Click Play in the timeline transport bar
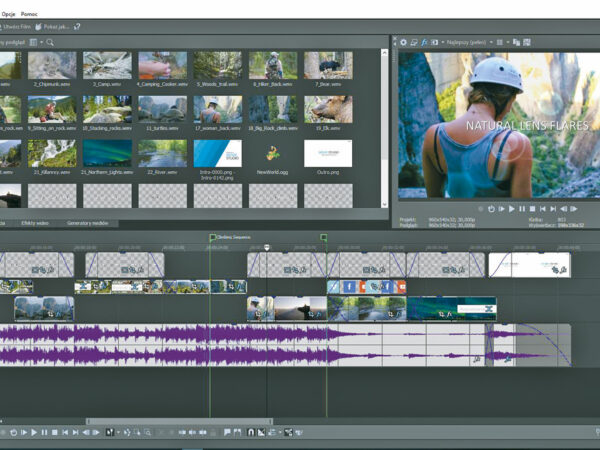Image resolution: width=600 pixels, height=450 pixels. pyautogui.click(x=34, y=432)
